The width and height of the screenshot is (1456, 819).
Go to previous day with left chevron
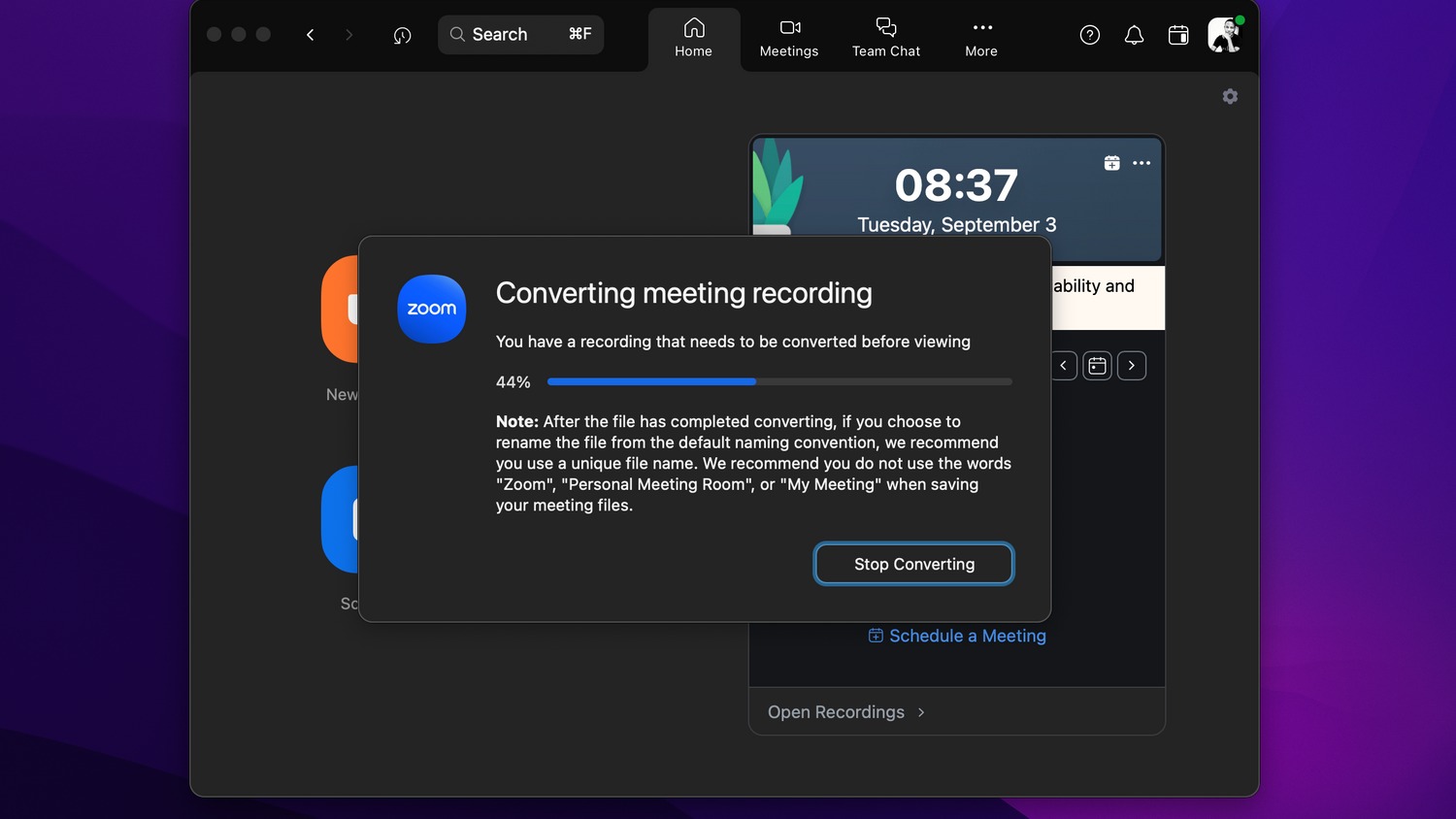coord(1064,366)
